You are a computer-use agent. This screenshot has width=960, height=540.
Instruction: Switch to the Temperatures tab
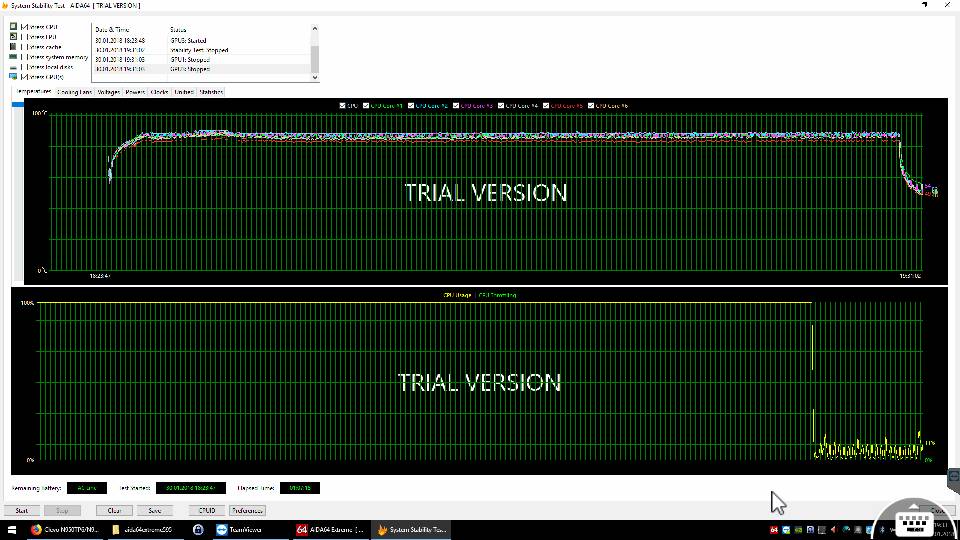coord(33,91)
